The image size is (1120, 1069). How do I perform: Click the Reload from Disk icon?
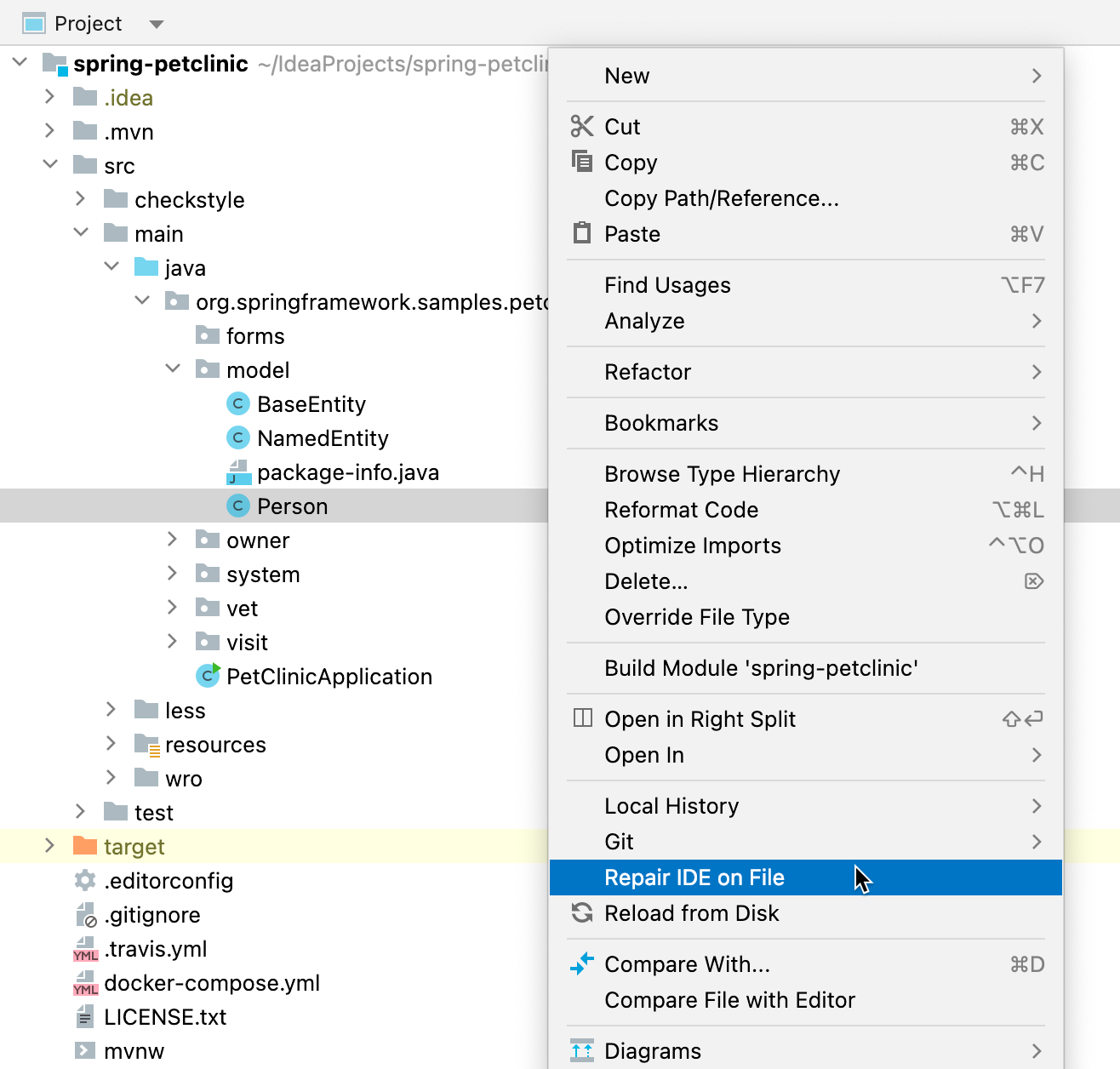582,912
